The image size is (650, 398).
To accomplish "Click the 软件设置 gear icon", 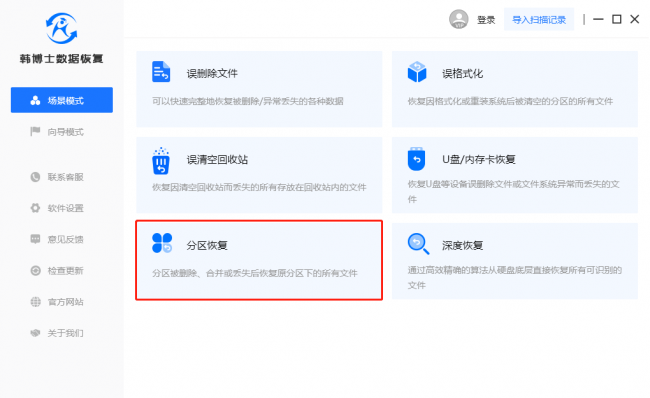I will pyautogui.click(x=36, y=208).
